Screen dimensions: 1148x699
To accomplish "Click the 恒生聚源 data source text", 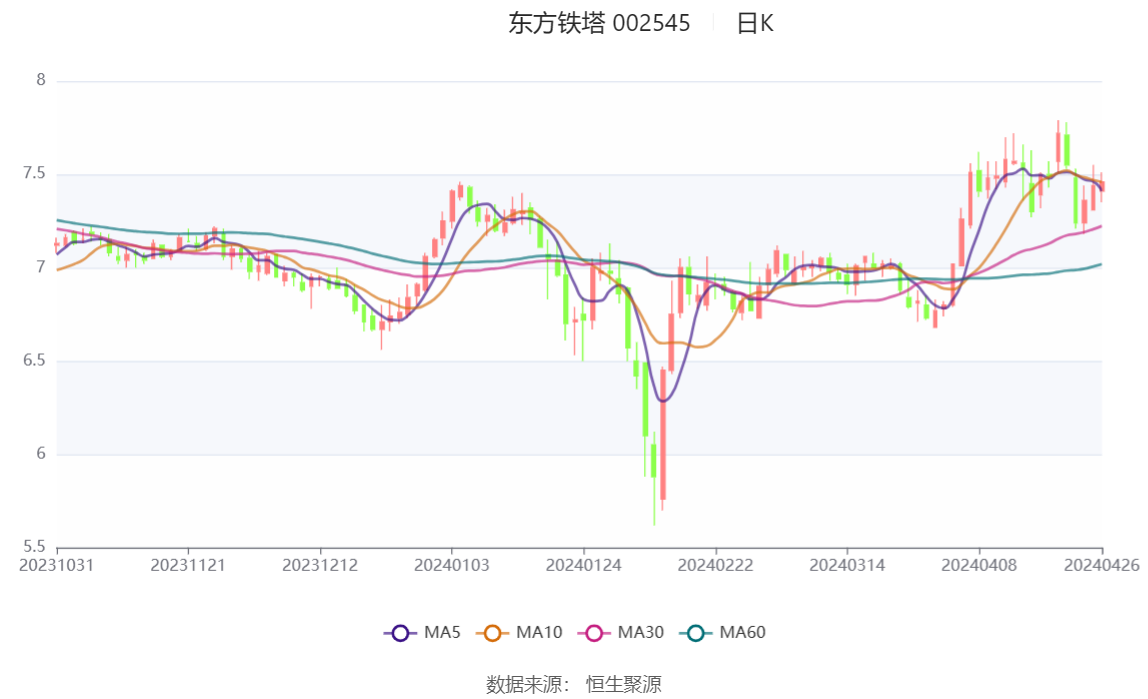I will pos(624,684).
